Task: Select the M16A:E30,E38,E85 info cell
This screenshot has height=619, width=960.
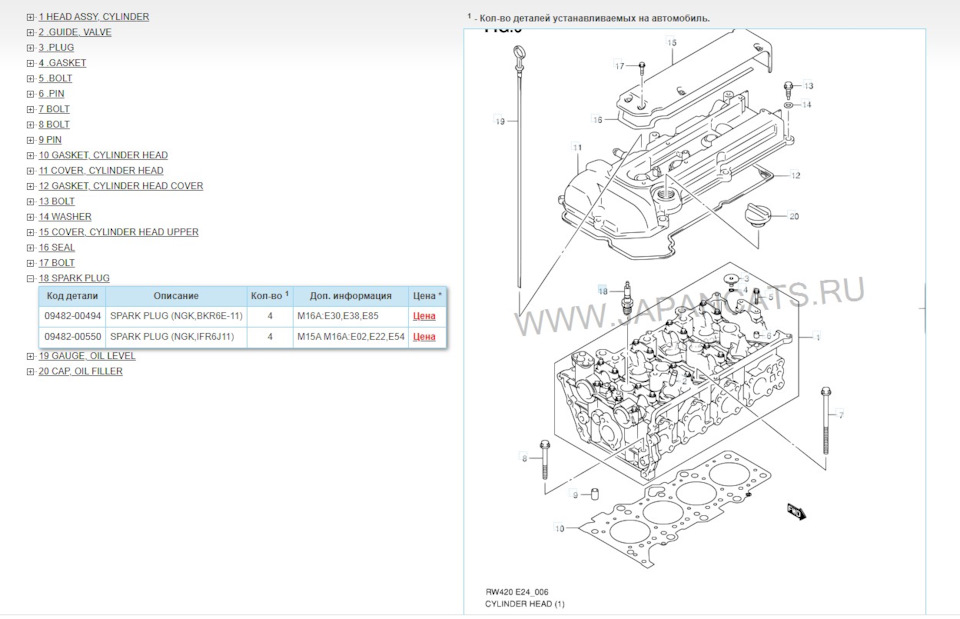Action: click(x=351, y=316)
